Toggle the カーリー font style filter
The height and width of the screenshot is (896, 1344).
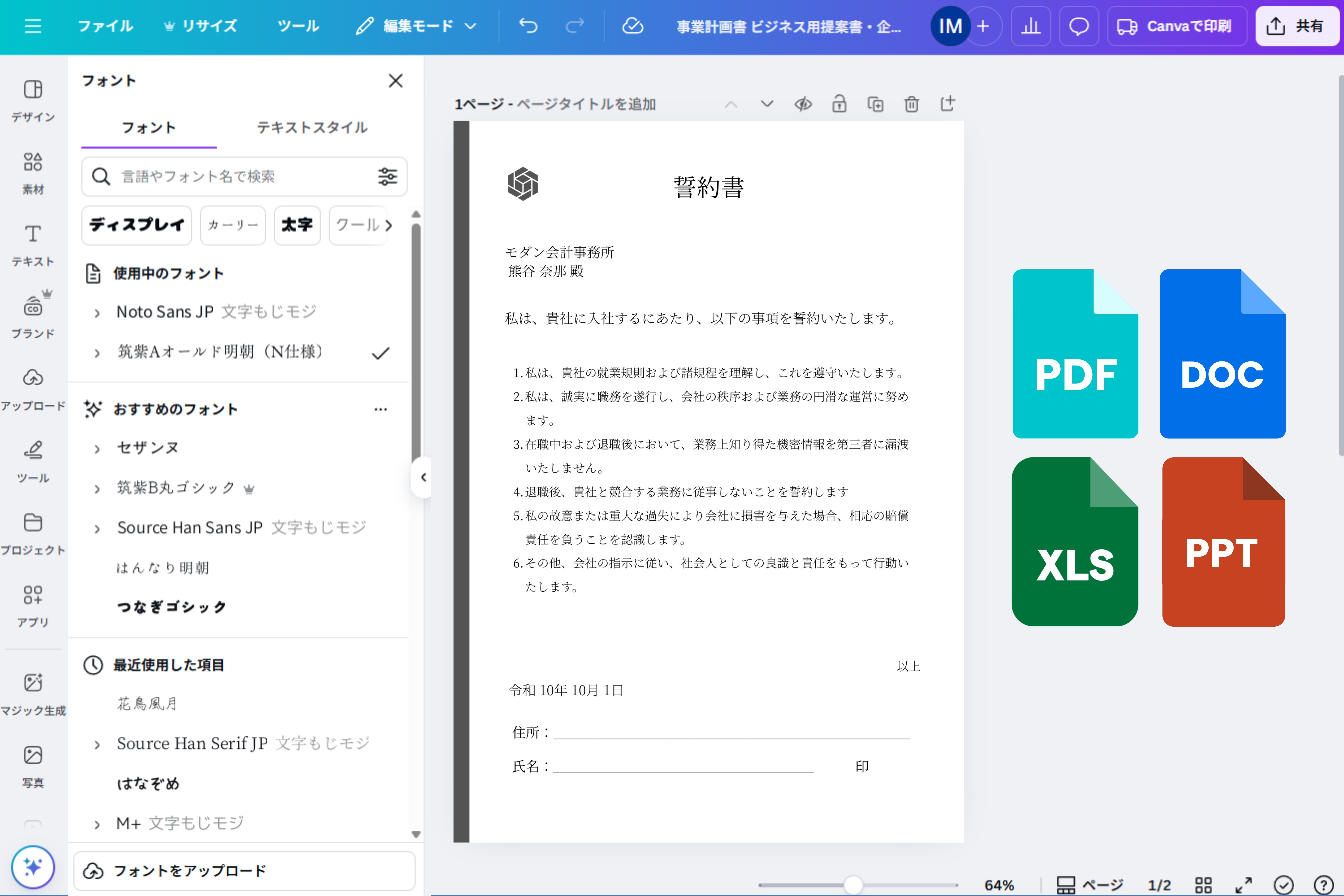point(233,225)
